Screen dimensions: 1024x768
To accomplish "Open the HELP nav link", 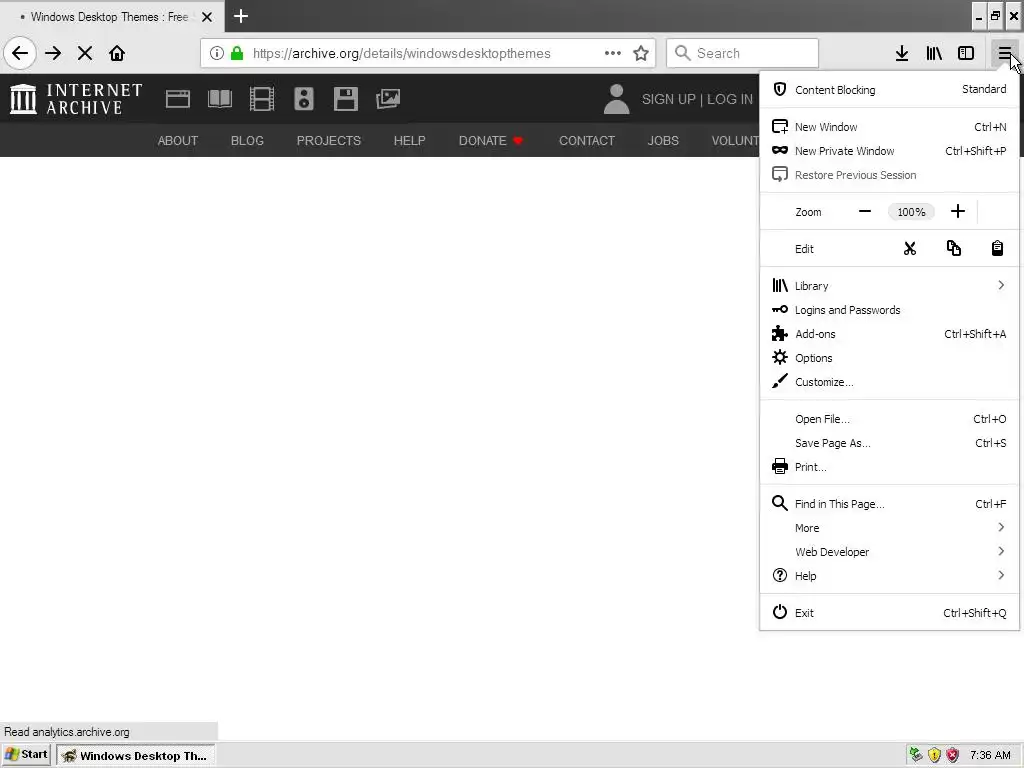I will click(x=409, y=140).
